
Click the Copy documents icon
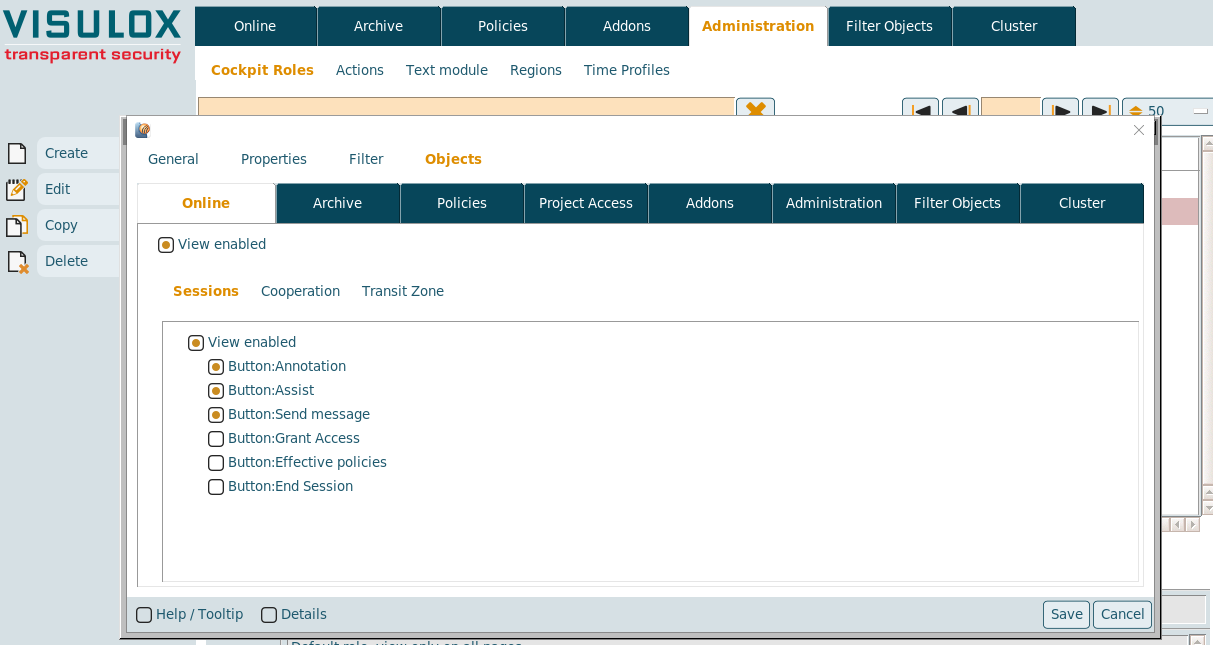tap(17, 225)
